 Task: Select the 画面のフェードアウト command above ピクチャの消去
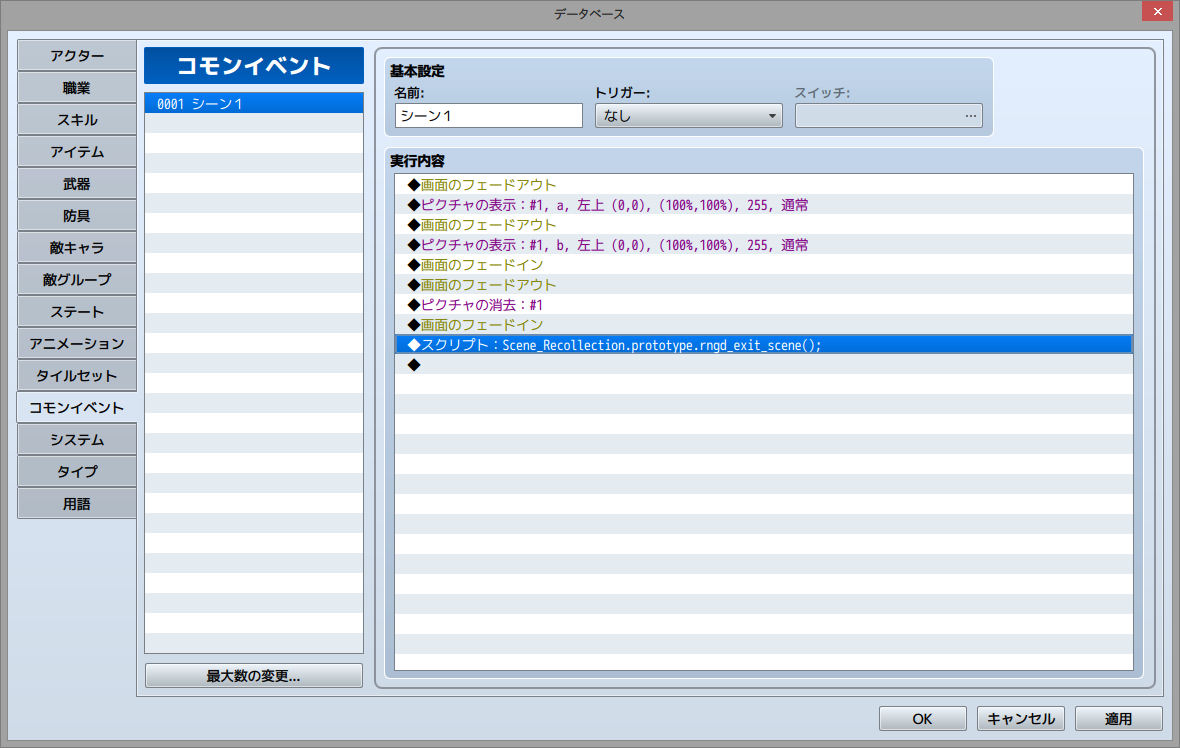point(764,284)
